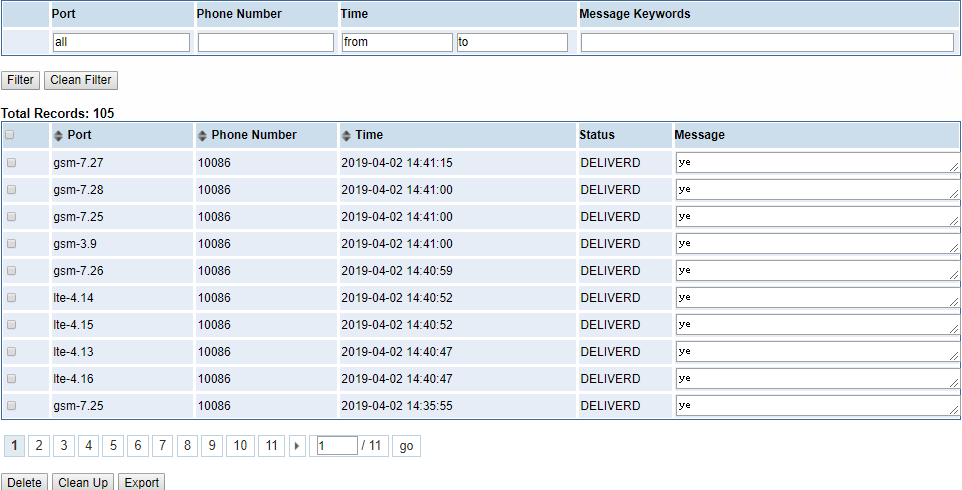Check the lte-4.13 row checkbox
Viewport: 962px width, 490px height.
11,351
